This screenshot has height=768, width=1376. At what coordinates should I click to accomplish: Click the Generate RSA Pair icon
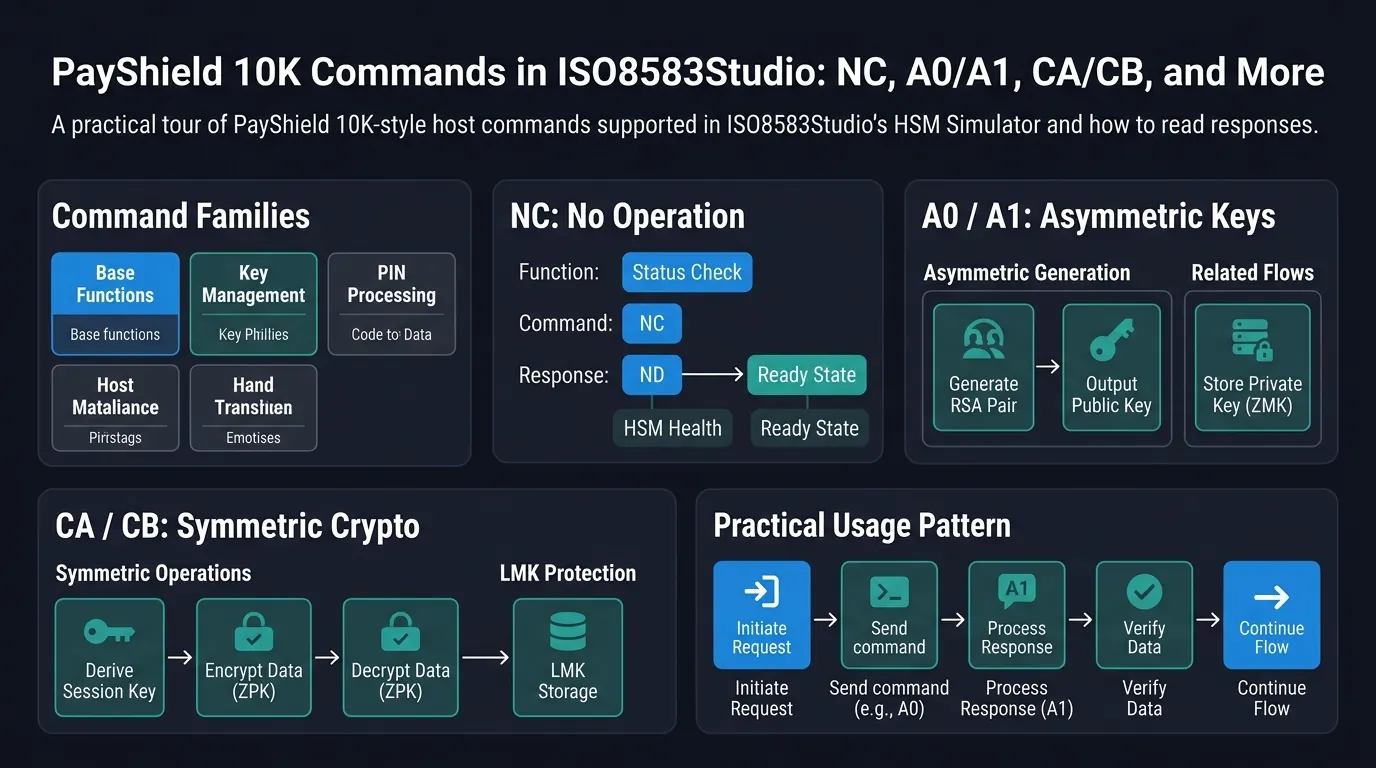click(x=983, y=341)
